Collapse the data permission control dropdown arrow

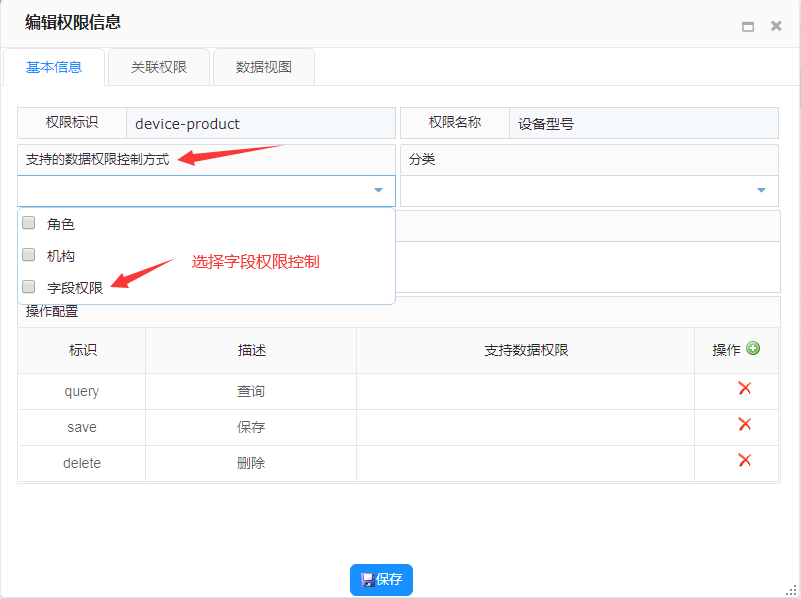[x=378, y=190]
